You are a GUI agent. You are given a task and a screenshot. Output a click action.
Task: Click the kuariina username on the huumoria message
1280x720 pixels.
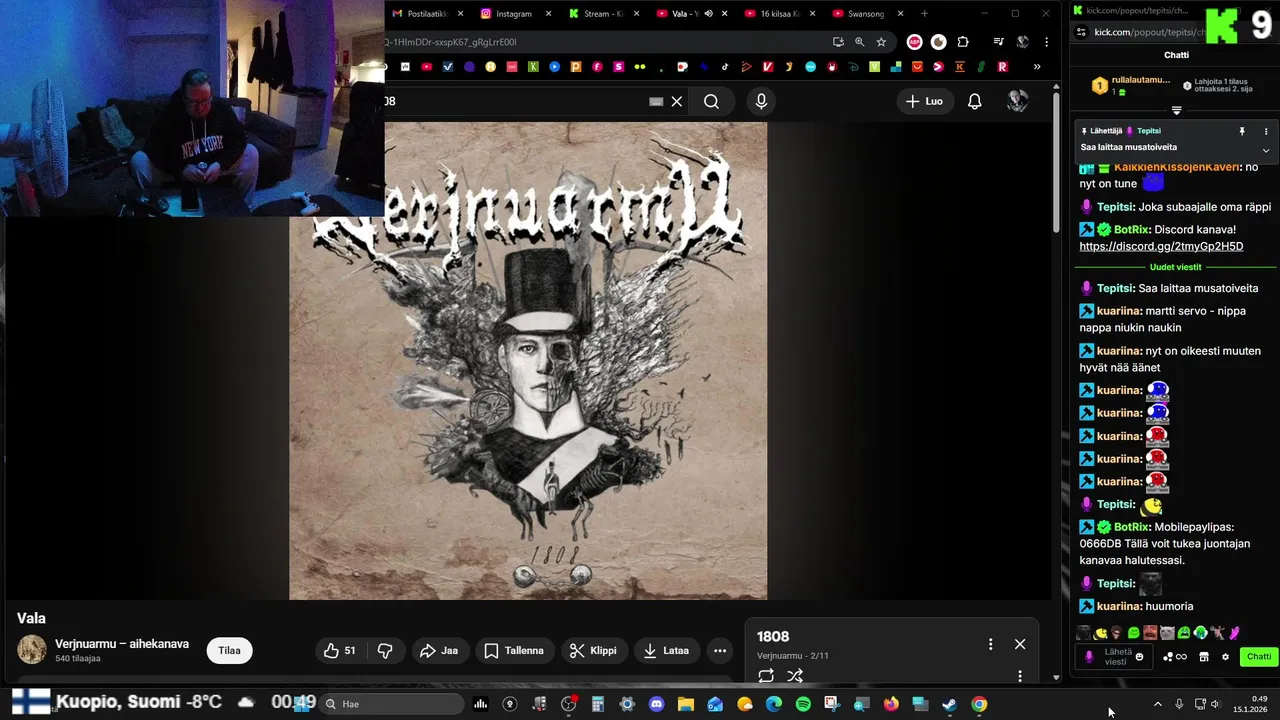(1119, 606)
